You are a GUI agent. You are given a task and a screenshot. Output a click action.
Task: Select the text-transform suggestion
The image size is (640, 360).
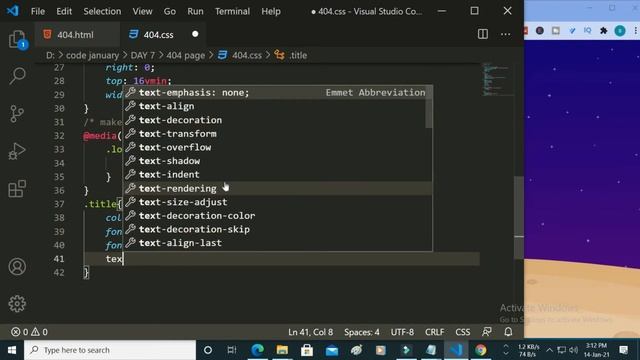tap(278, 133)
